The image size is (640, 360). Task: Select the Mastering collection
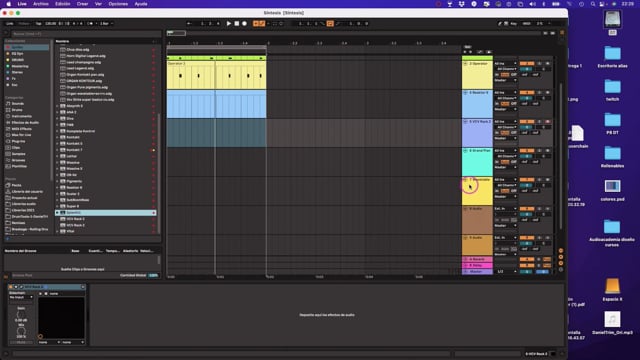[x=20, y=66]
